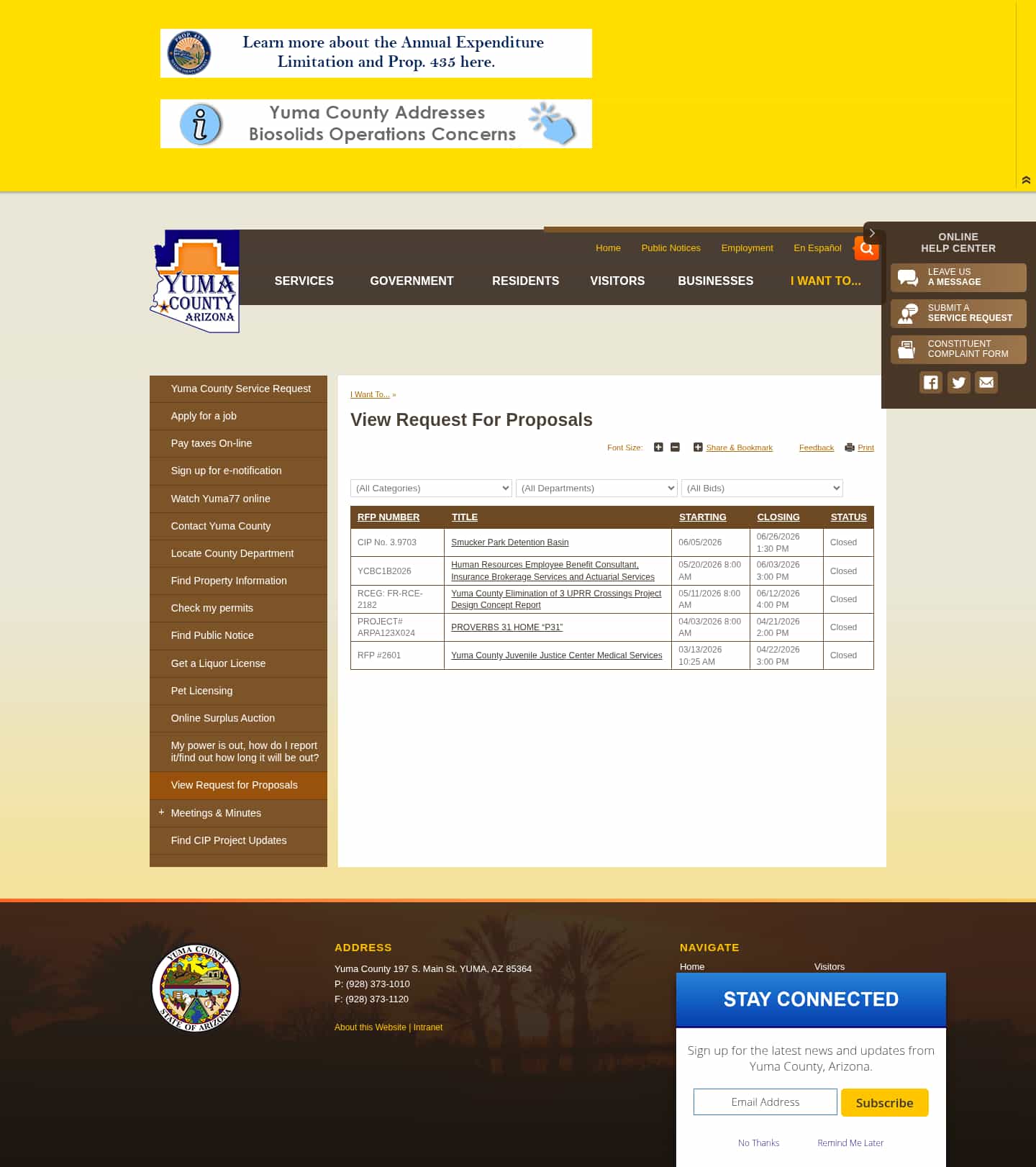
Task: Open the All Categories dropdown
Action: point(431,488)
